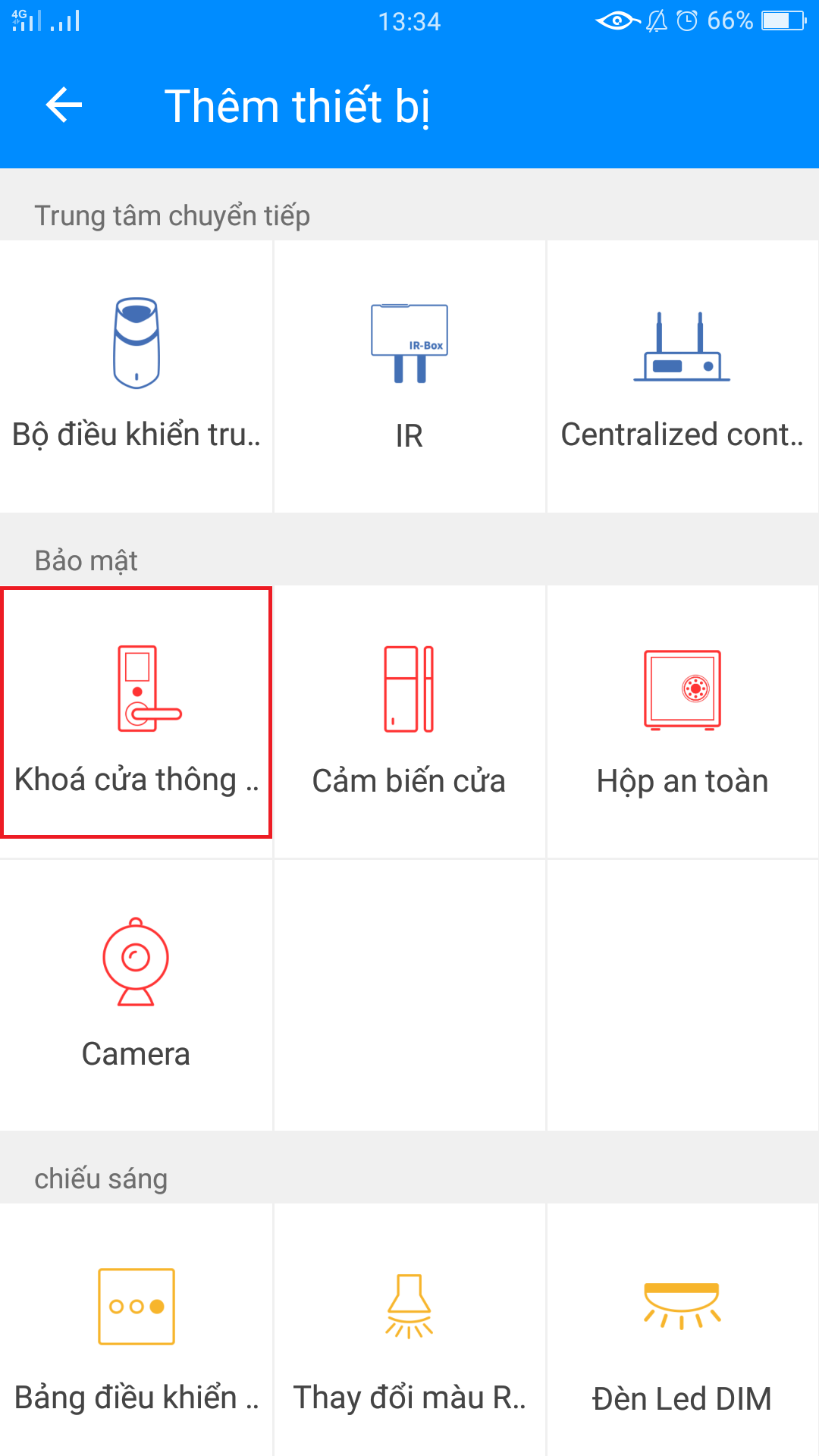Select the Camera device icon
The height and width of the screenshot is (1456, 819).
pos(136,962)
